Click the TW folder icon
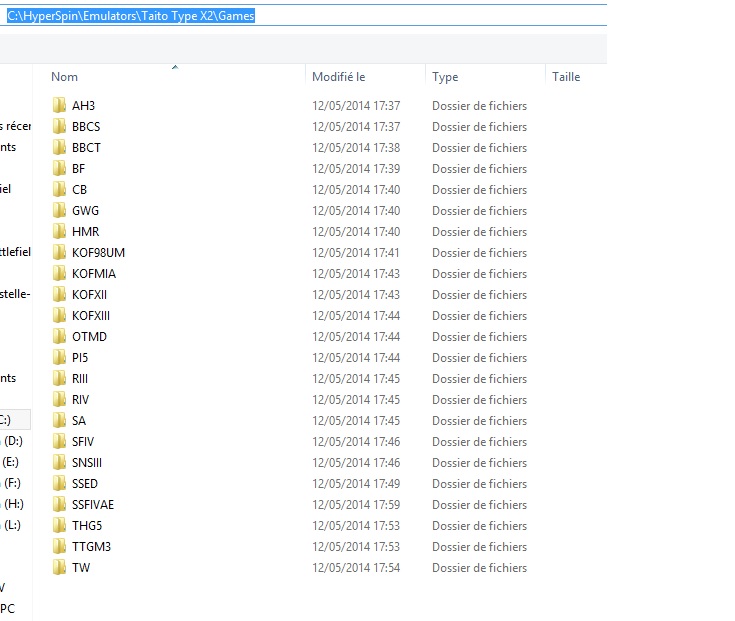This screenshot has height=621, width=735. [x=59, y=568]
